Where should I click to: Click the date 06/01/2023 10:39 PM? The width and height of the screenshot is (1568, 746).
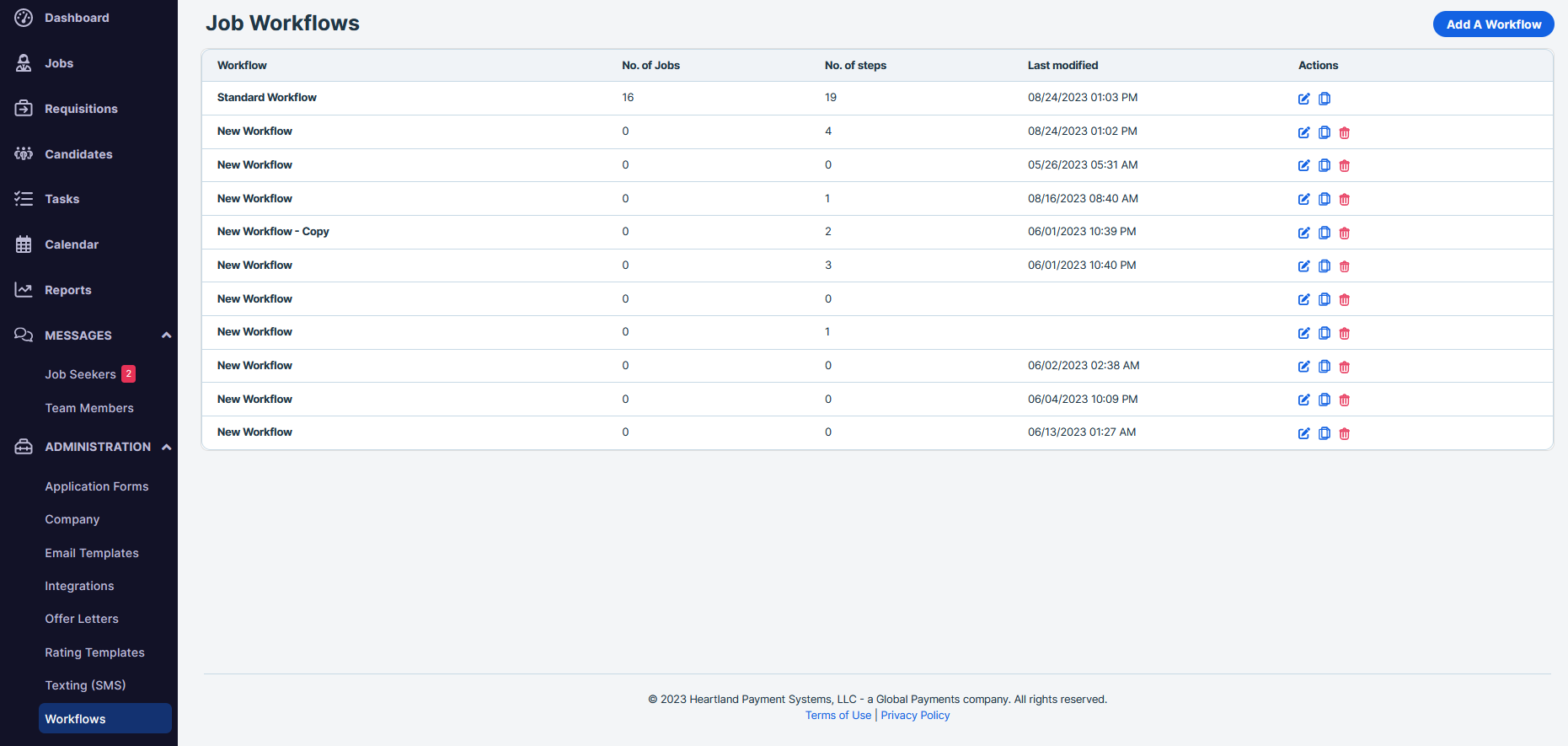[x=1082, y=232]
